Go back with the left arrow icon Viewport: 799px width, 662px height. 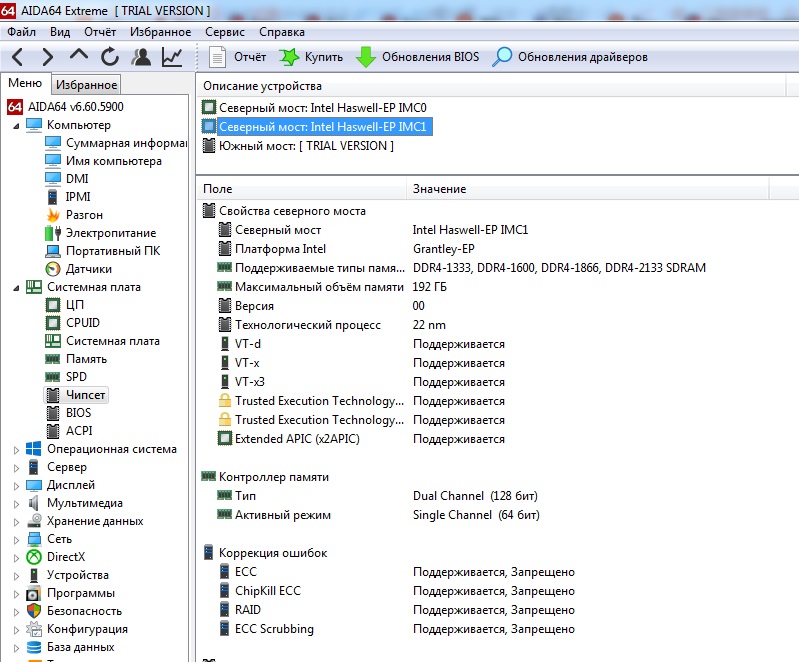coord(17,57)
